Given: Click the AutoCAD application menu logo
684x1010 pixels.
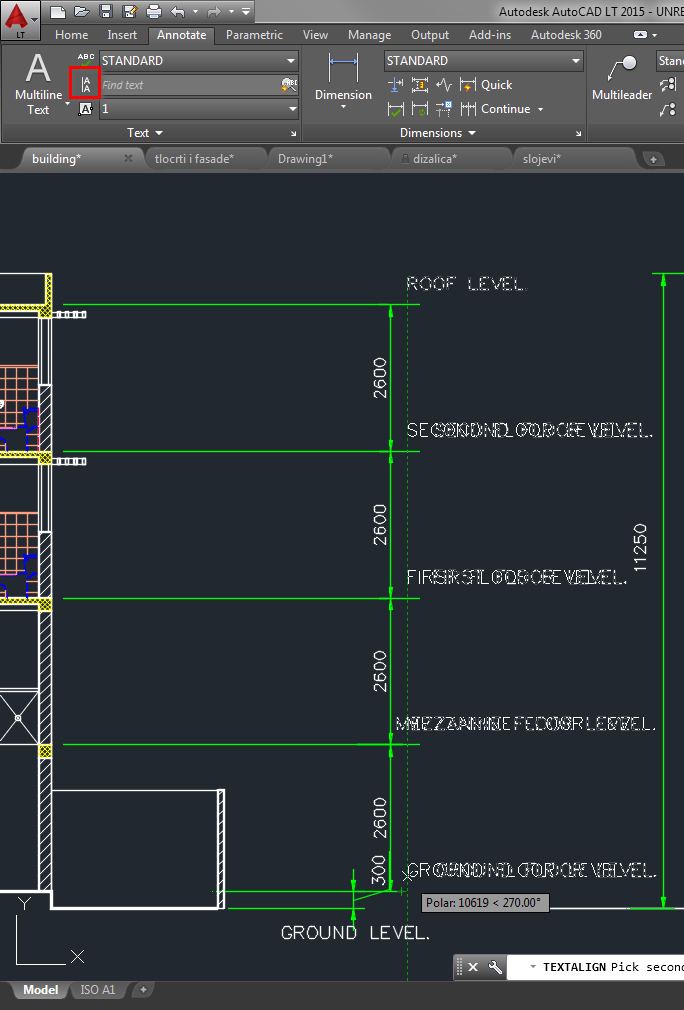Looking at the screenshot, I should coord(20,20).
